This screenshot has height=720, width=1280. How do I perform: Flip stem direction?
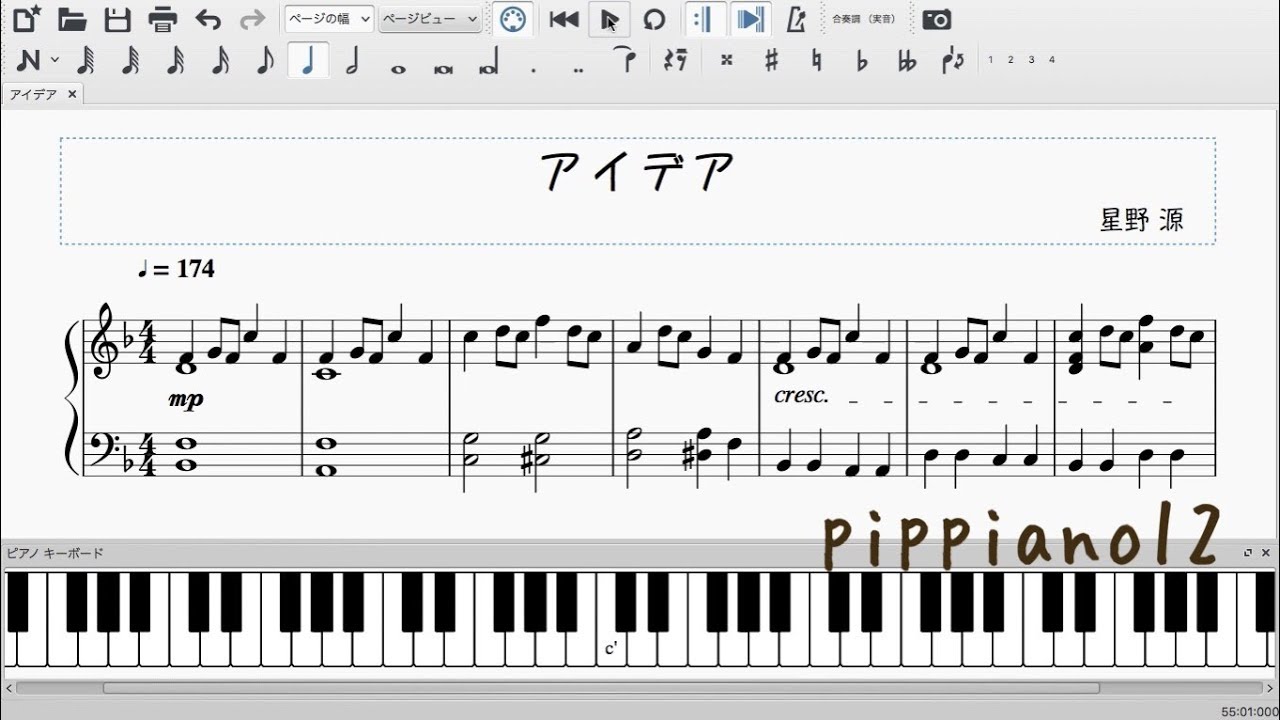953,60
